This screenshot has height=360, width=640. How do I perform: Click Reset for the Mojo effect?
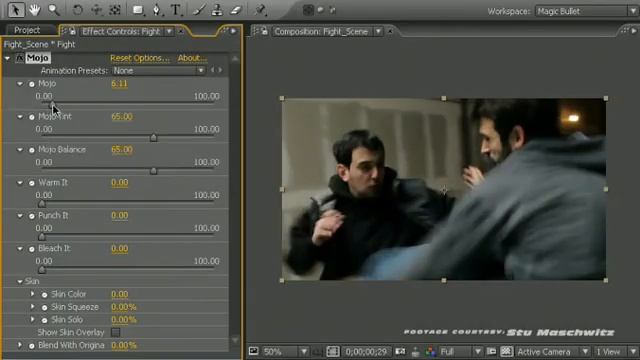pyautogui.click(x=122, y=58)
